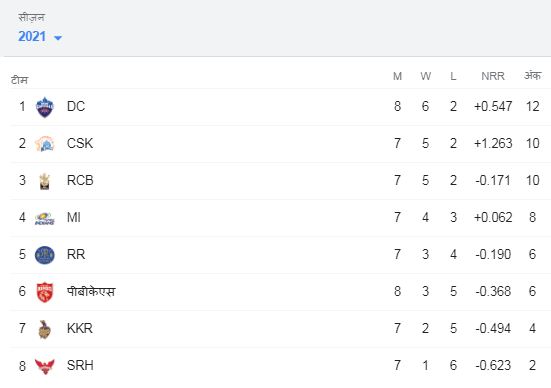Click the SRH team logo

click(45, 366)
